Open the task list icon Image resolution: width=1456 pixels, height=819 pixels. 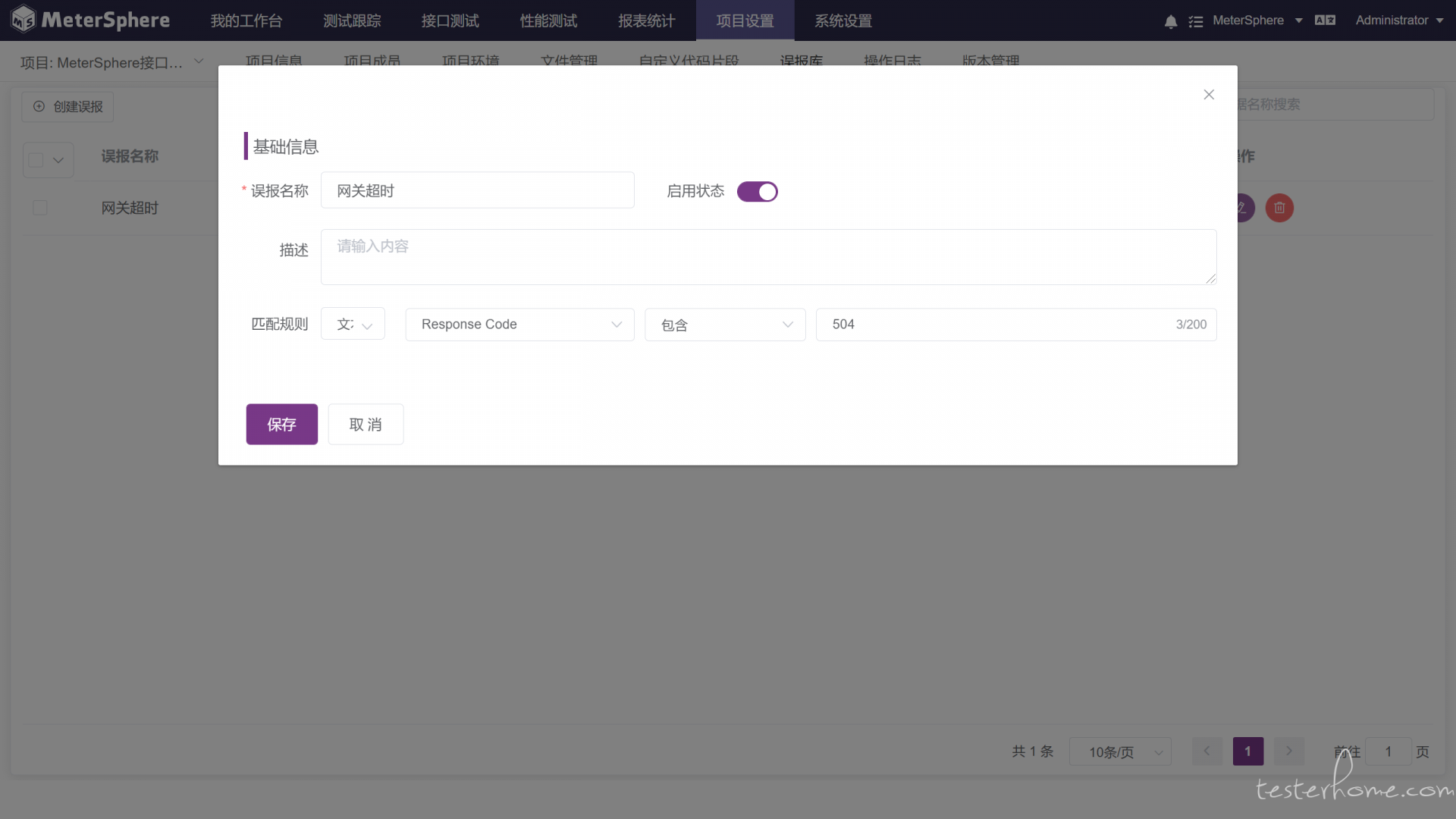[x=1196, y=21]
